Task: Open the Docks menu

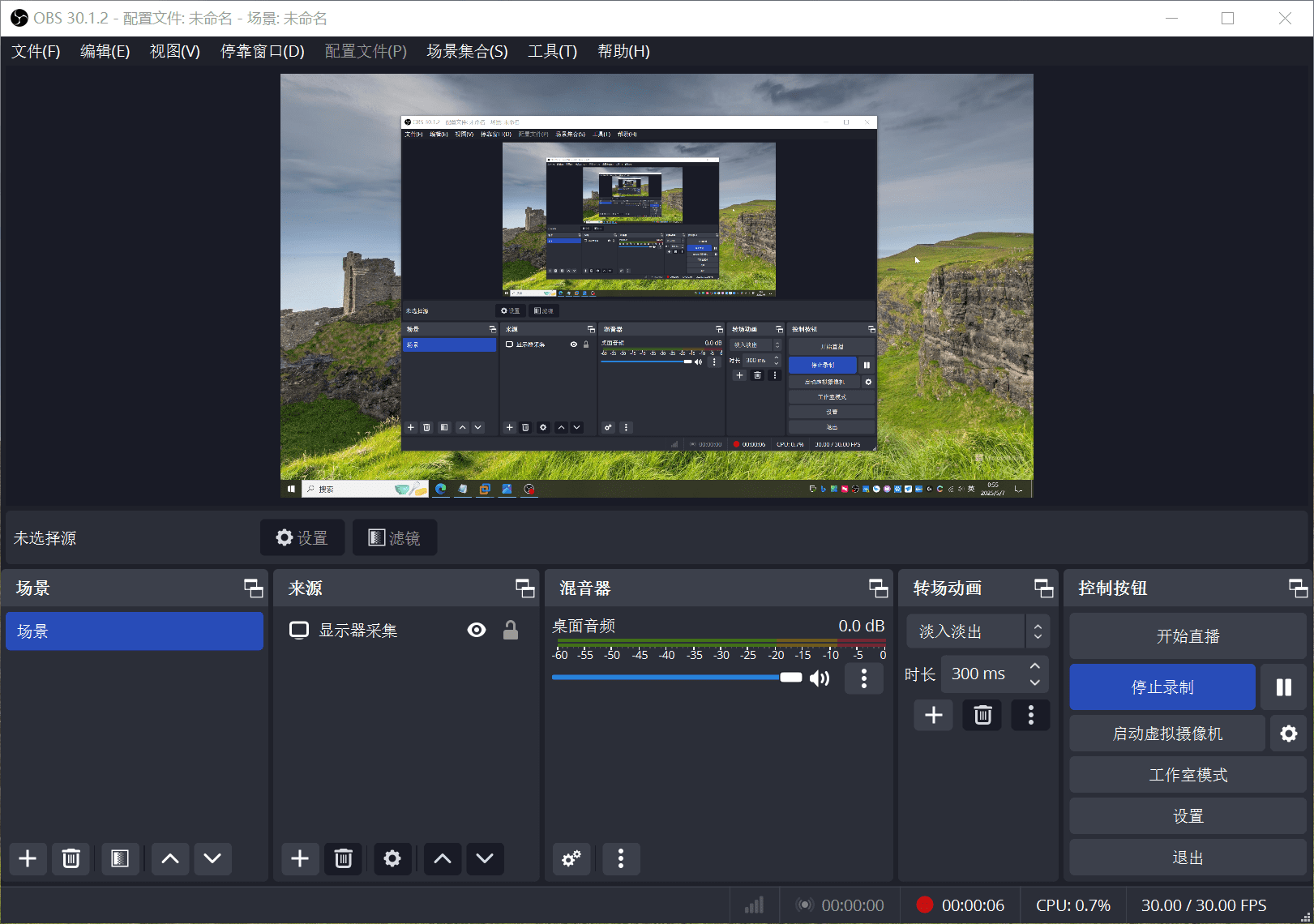Action: click(x=263, y=51)
